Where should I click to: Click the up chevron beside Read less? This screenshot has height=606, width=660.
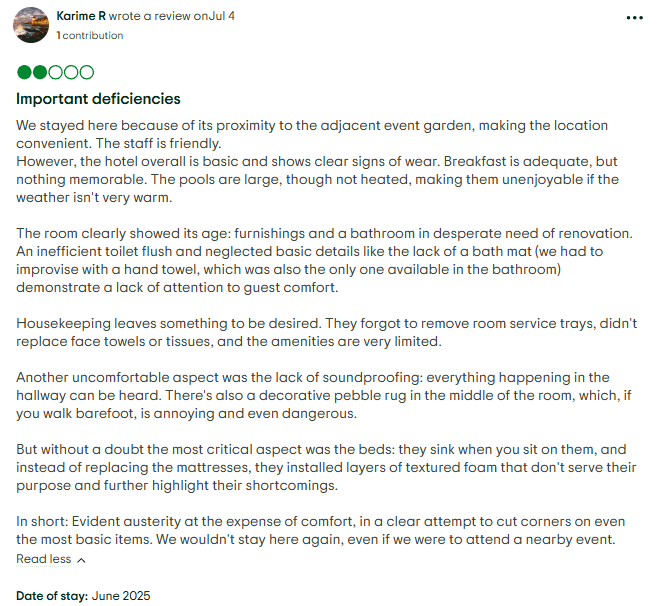(81, 560)
